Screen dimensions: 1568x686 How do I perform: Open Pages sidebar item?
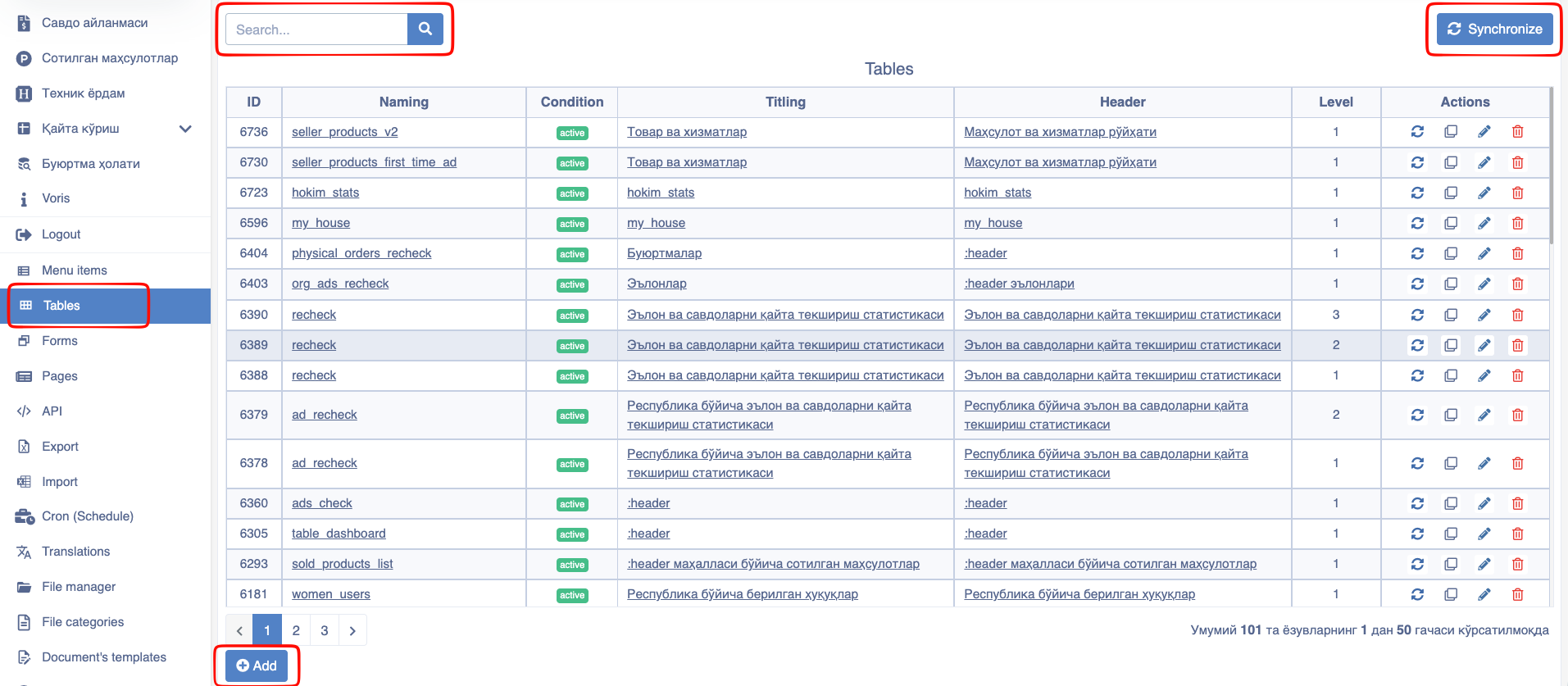60,376
